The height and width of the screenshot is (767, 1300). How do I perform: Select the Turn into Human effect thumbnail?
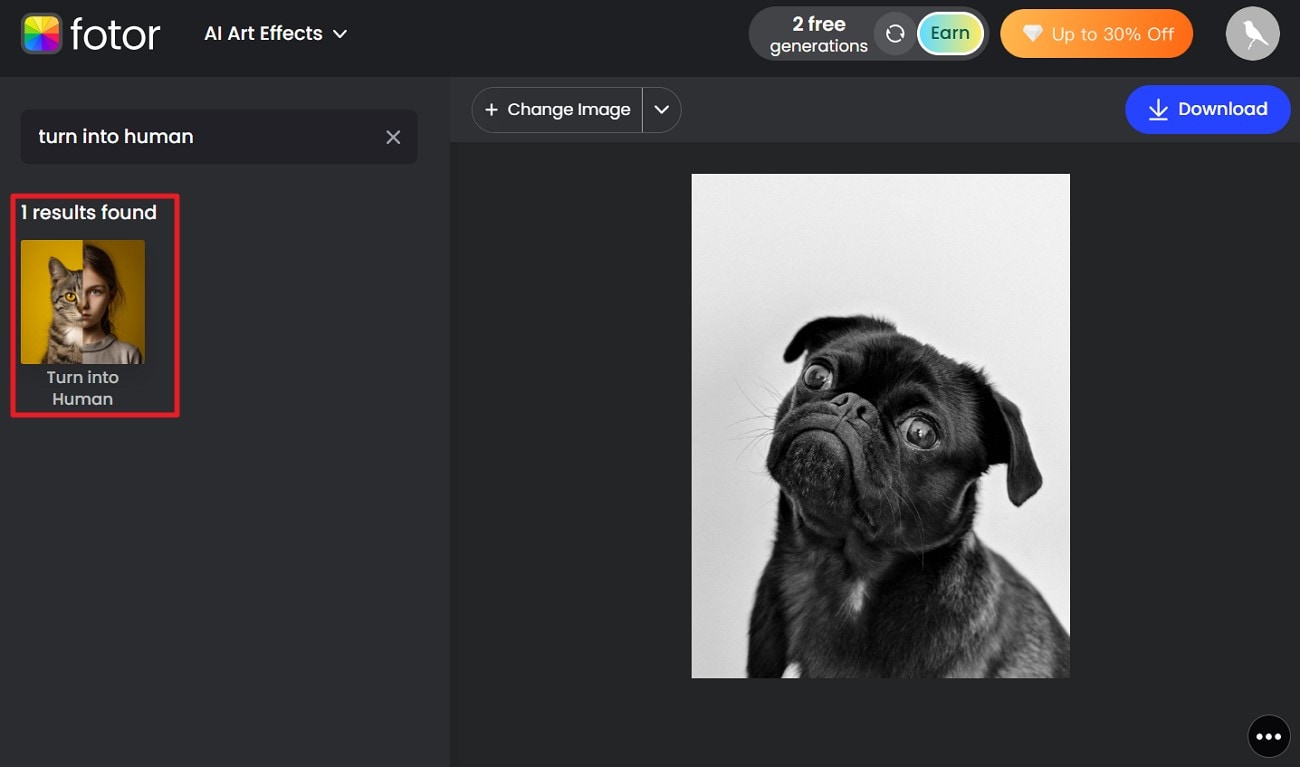point(83,301)
